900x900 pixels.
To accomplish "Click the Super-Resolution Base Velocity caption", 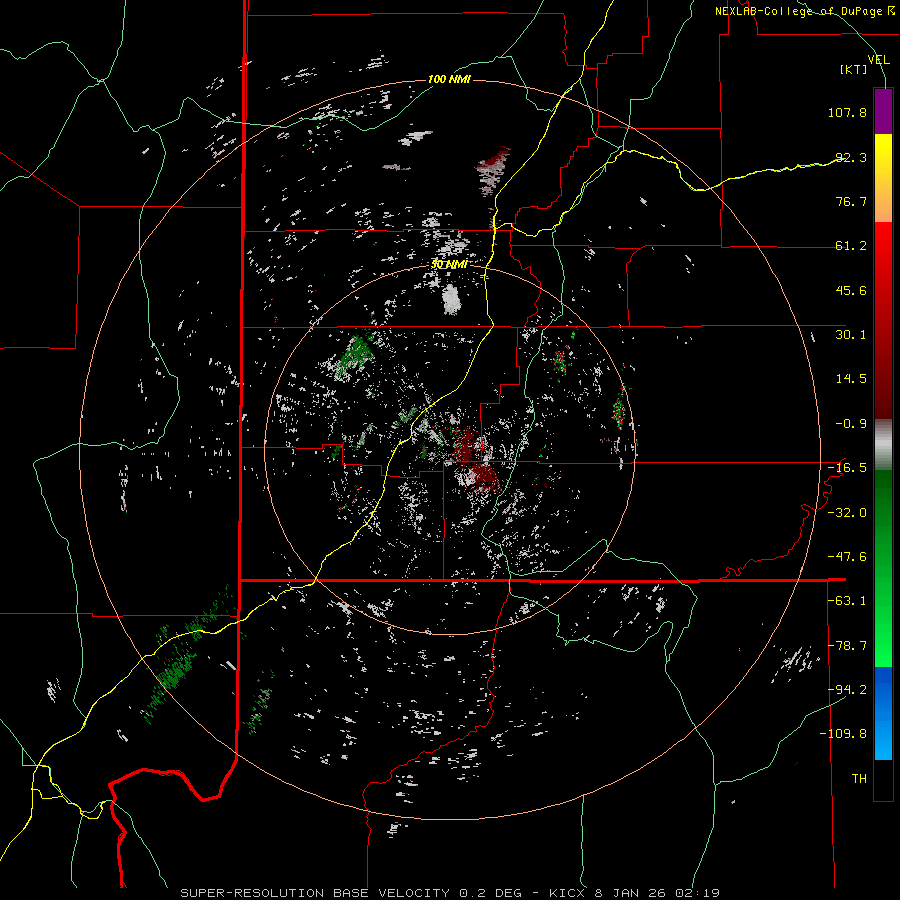I will pos(450,893).
